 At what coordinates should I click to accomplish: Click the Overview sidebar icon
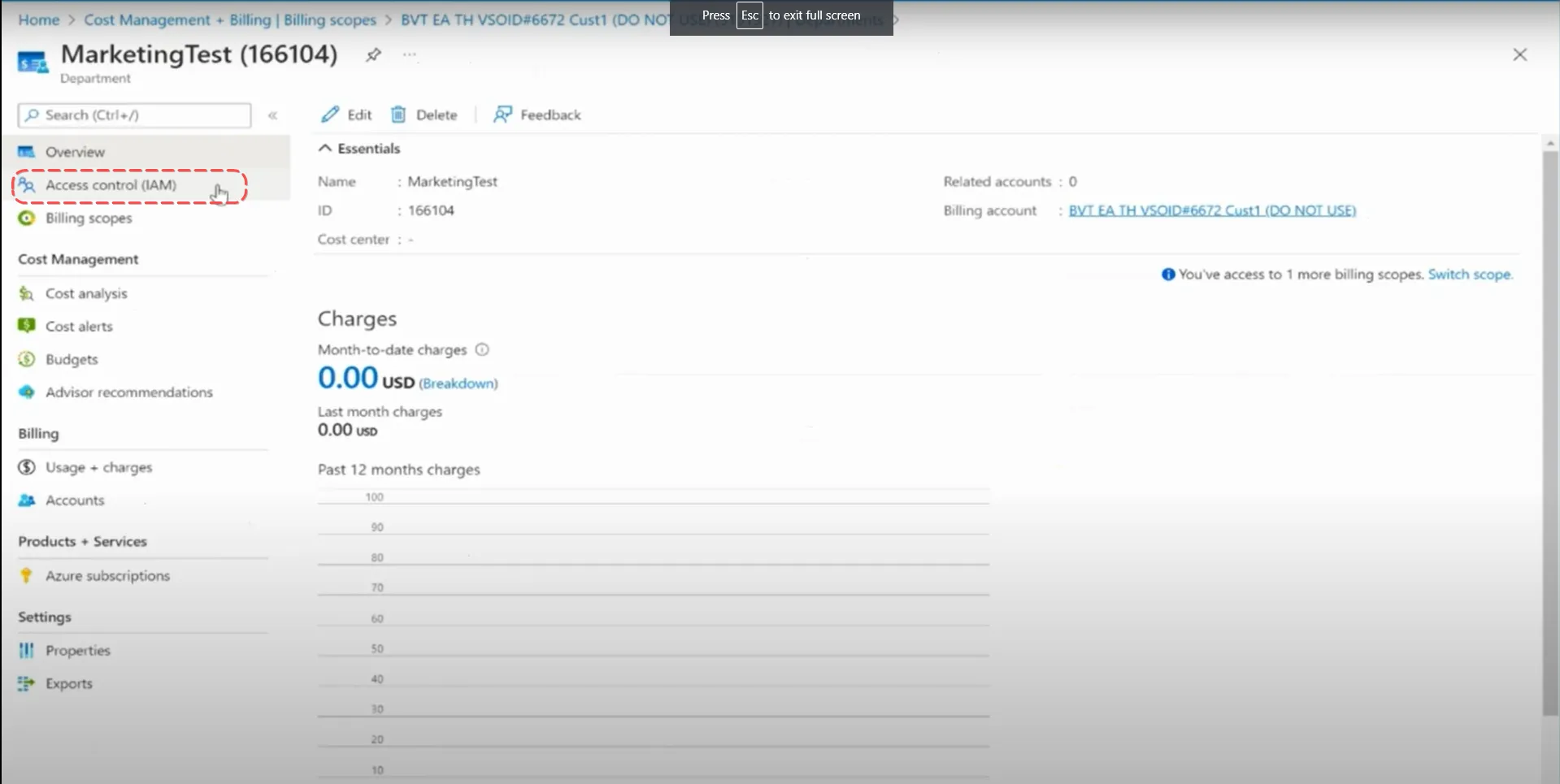coord(27,152)
